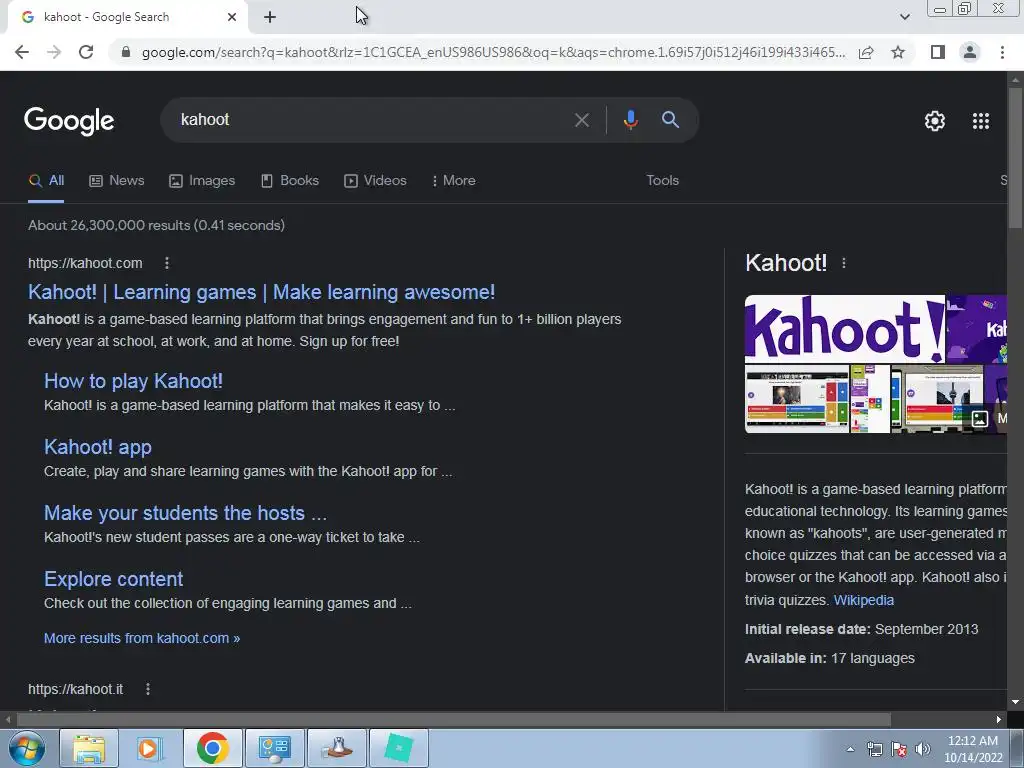Open Kahoot! app sitelink
Viewport: 1024px width, 768px height.
[98, 447]
